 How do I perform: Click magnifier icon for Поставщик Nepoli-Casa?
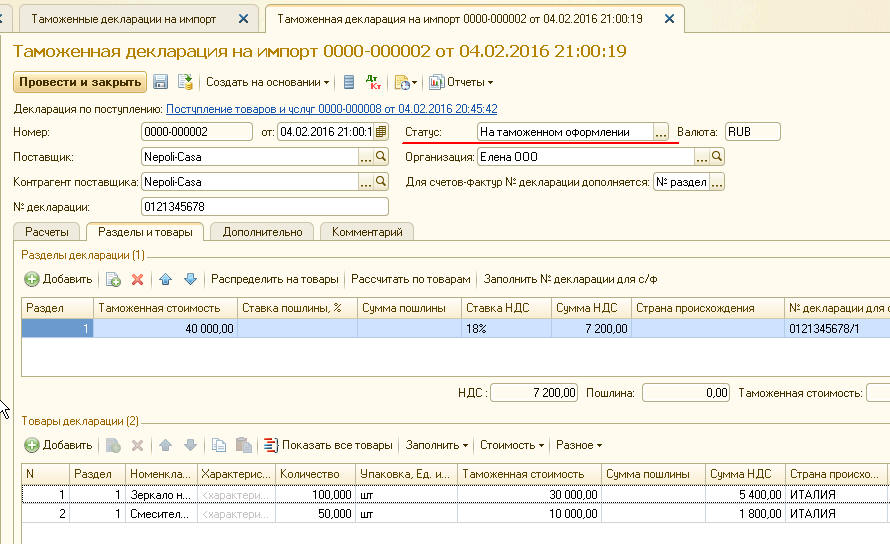coord(381,157)
